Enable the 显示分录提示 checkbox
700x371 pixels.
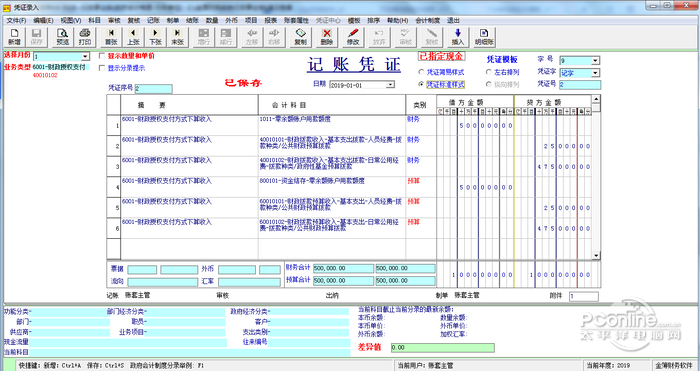[x=102, y=68]
